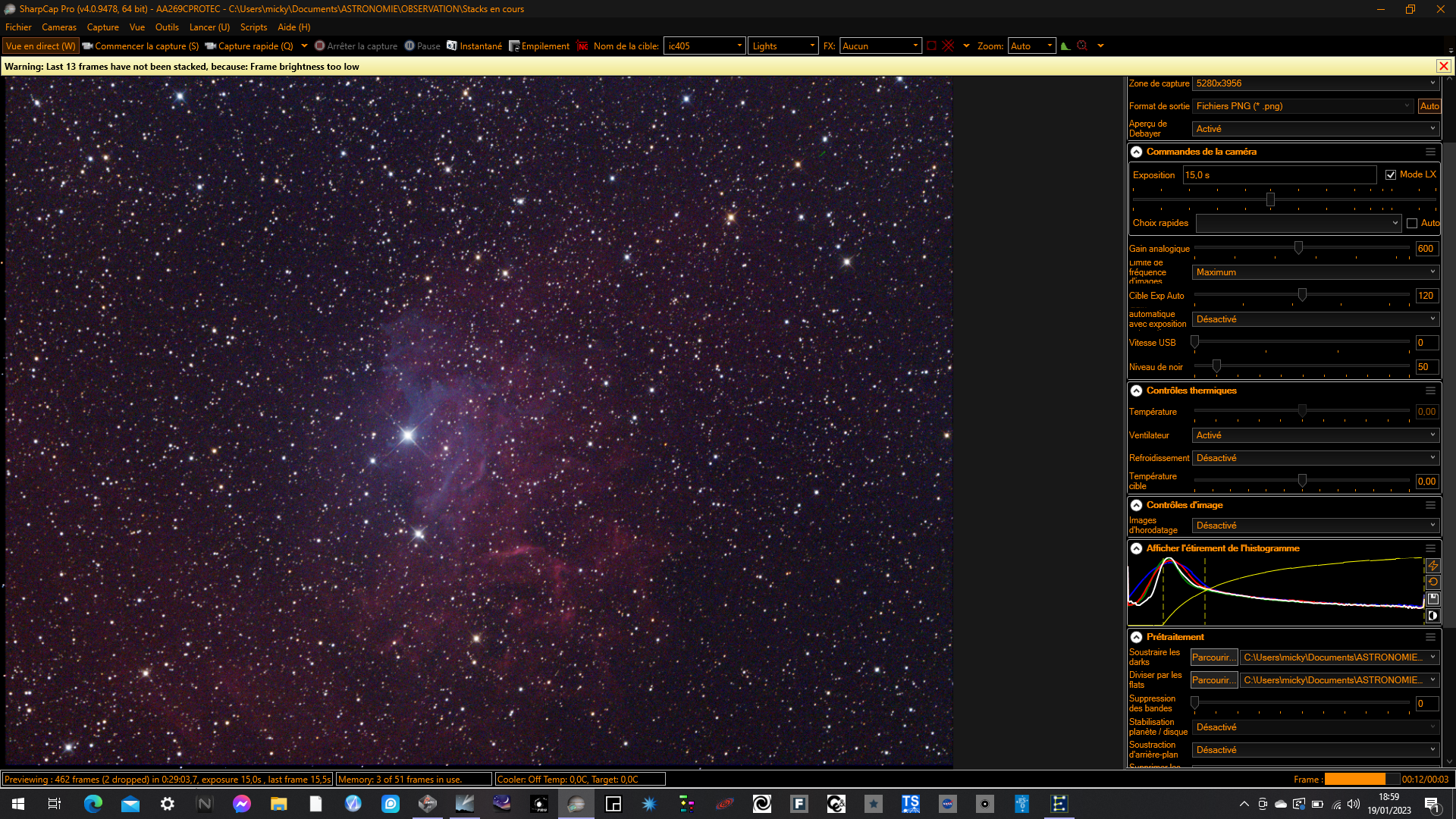Open the Fichier menu
The image size is (1456, 819).
tap(18, 27)
